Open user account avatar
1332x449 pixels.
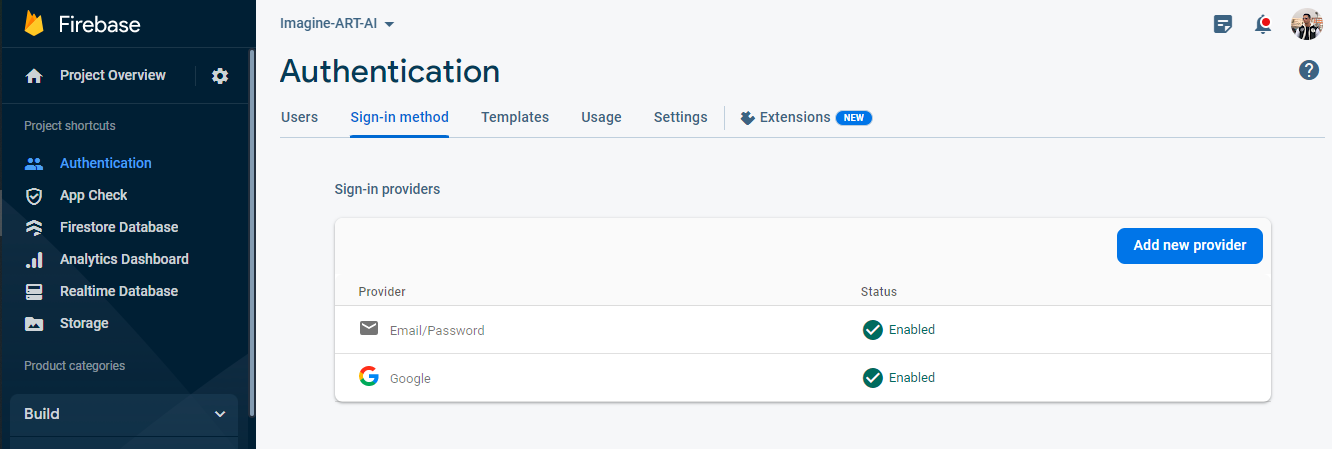1306,24
